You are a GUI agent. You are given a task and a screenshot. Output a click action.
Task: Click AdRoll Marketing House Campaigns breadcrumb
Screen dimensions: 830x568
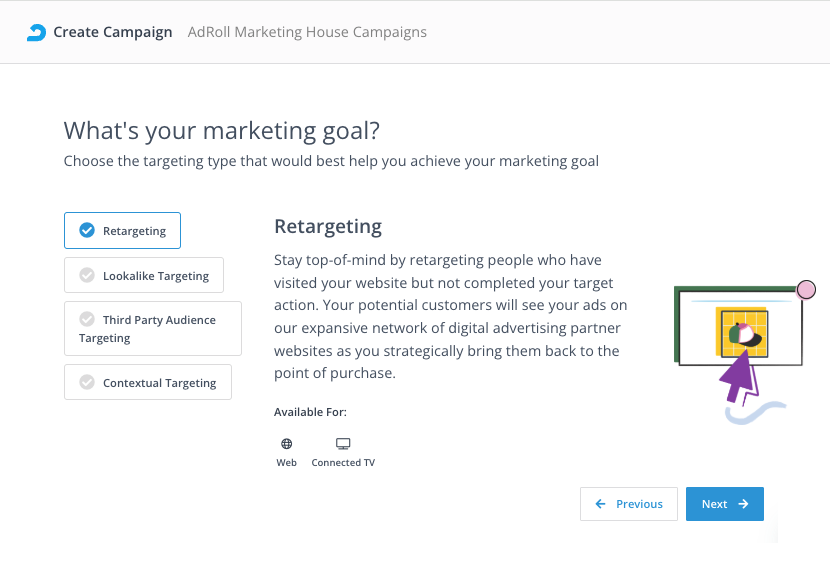pyautogui.click(x=307, y=32)
